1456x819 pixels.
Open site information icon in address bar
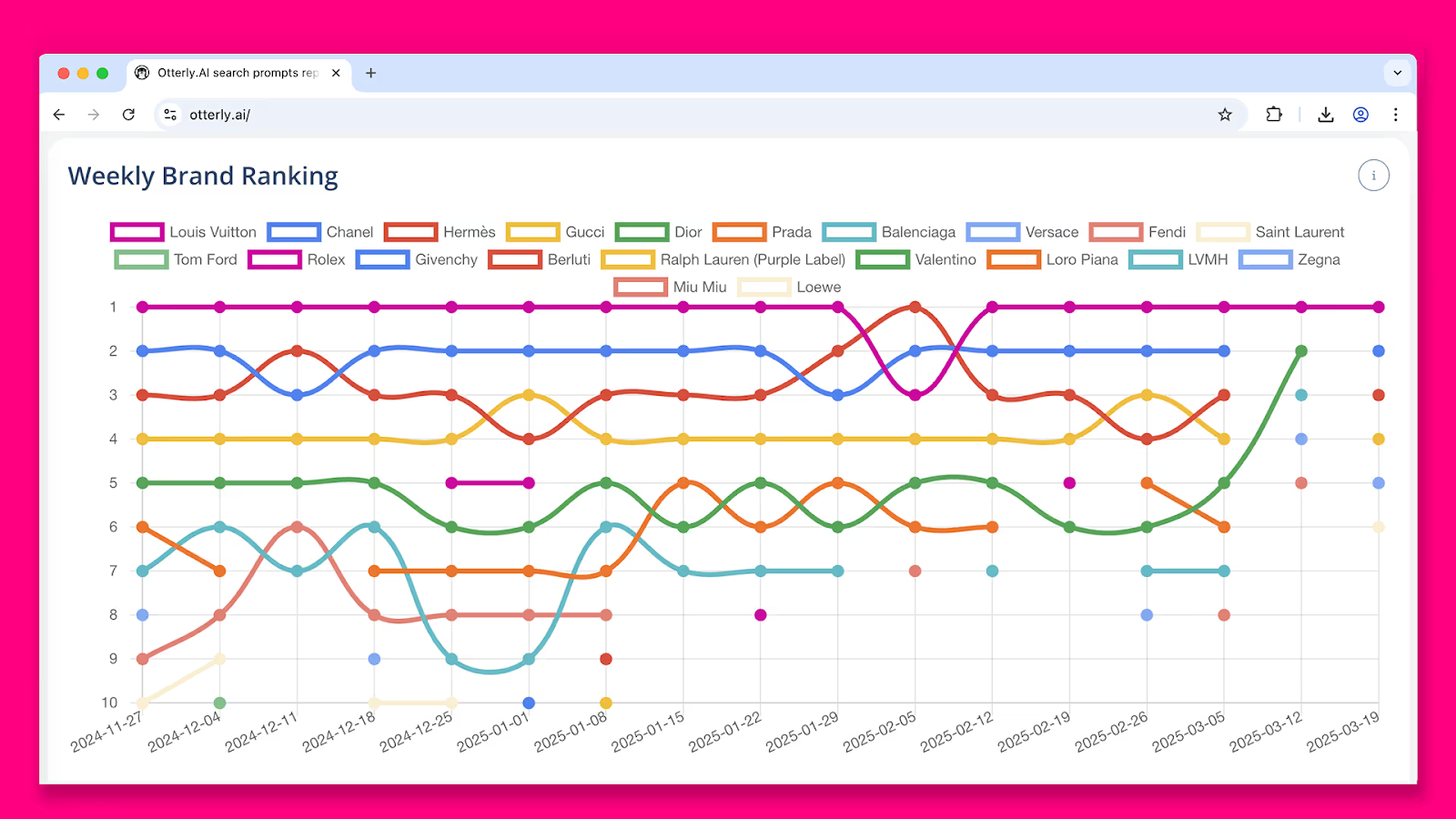click(x=170, y=115)
